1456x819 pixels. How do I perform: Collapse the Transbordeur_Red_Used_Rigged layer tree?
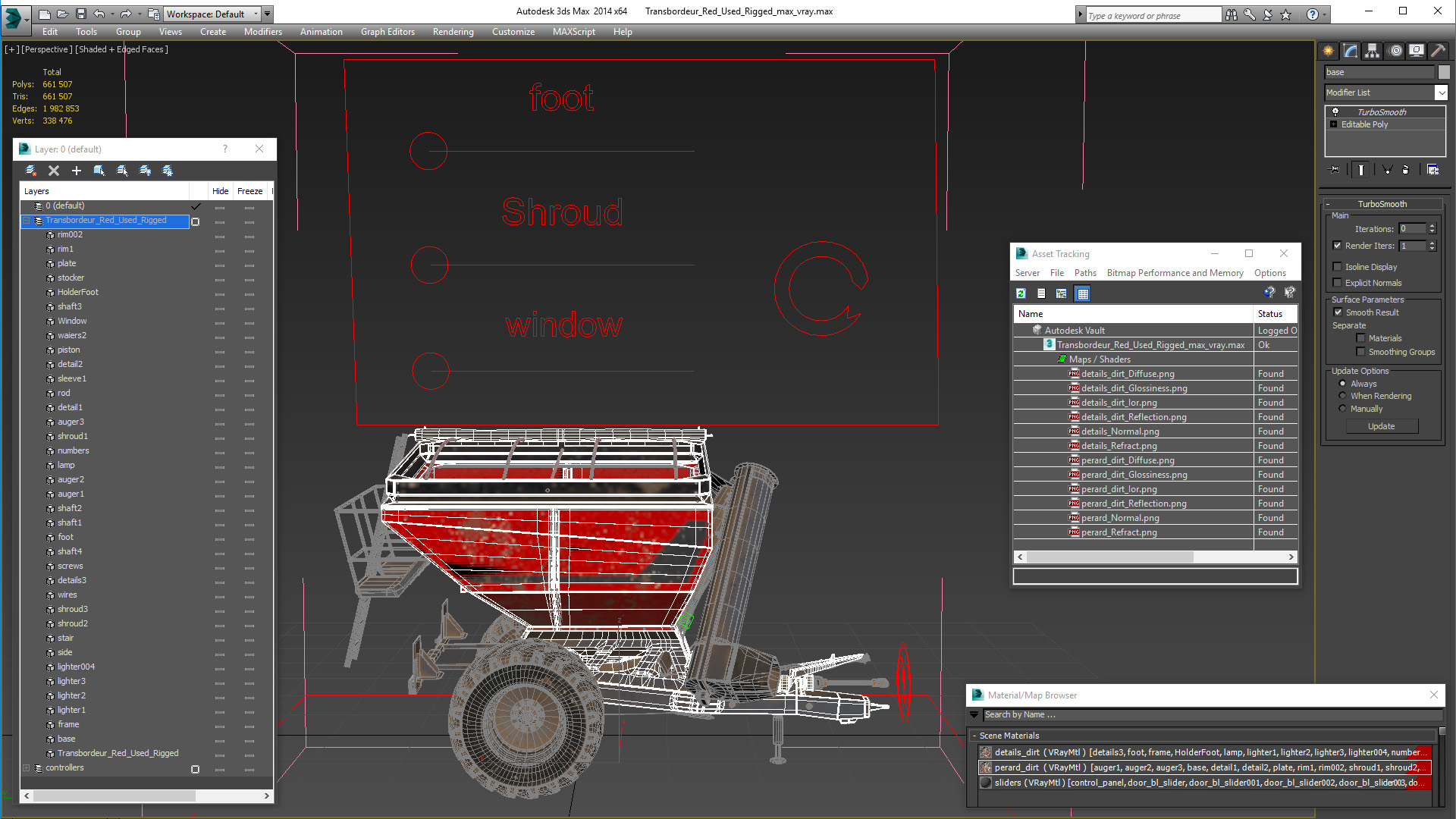(x=27, y=221)
